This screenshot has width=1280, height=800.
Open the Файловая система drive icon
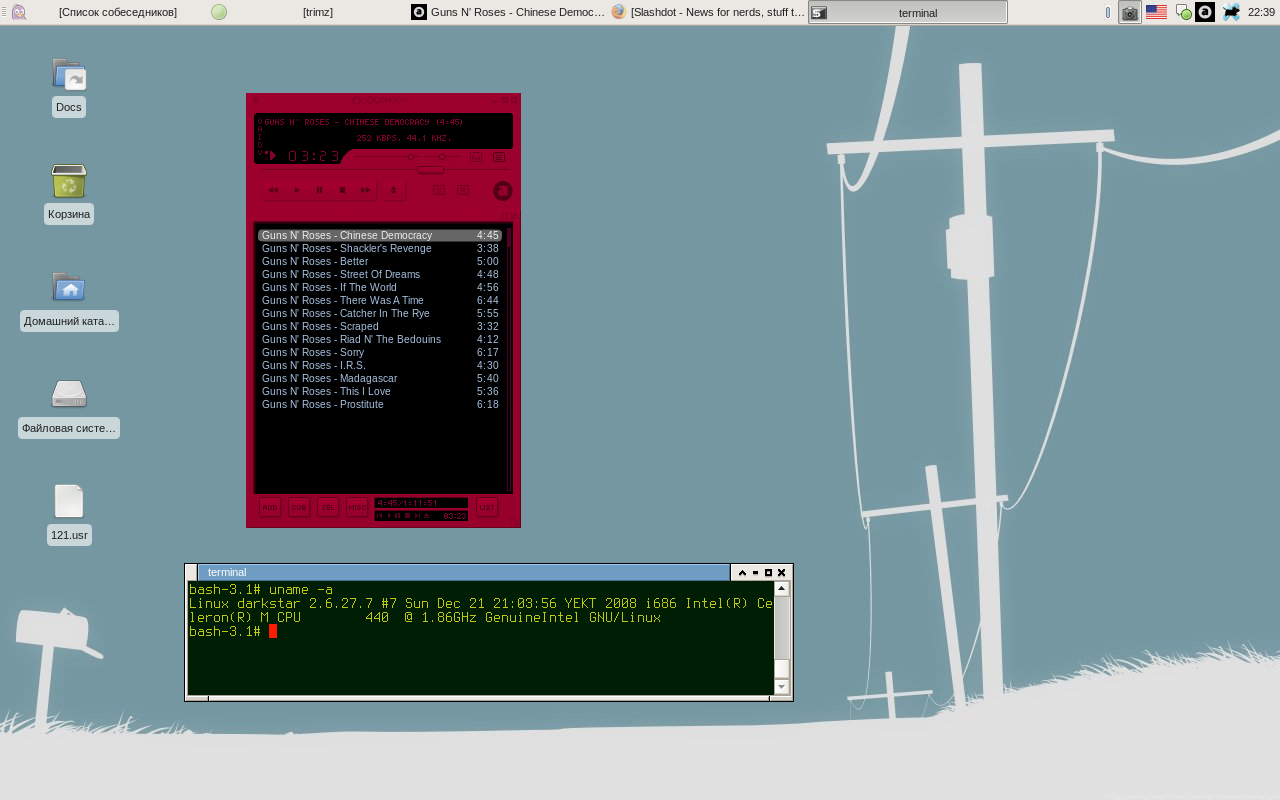click(69, 394)
